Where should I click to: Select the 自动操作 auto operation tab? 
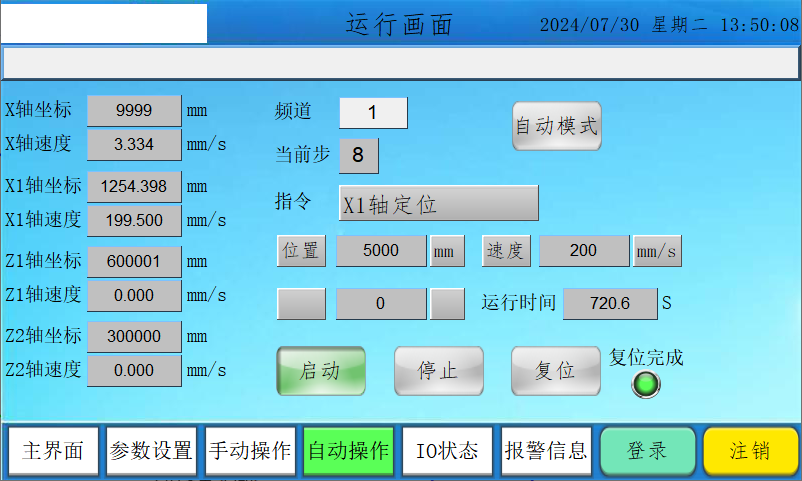[x=348, y=451]
